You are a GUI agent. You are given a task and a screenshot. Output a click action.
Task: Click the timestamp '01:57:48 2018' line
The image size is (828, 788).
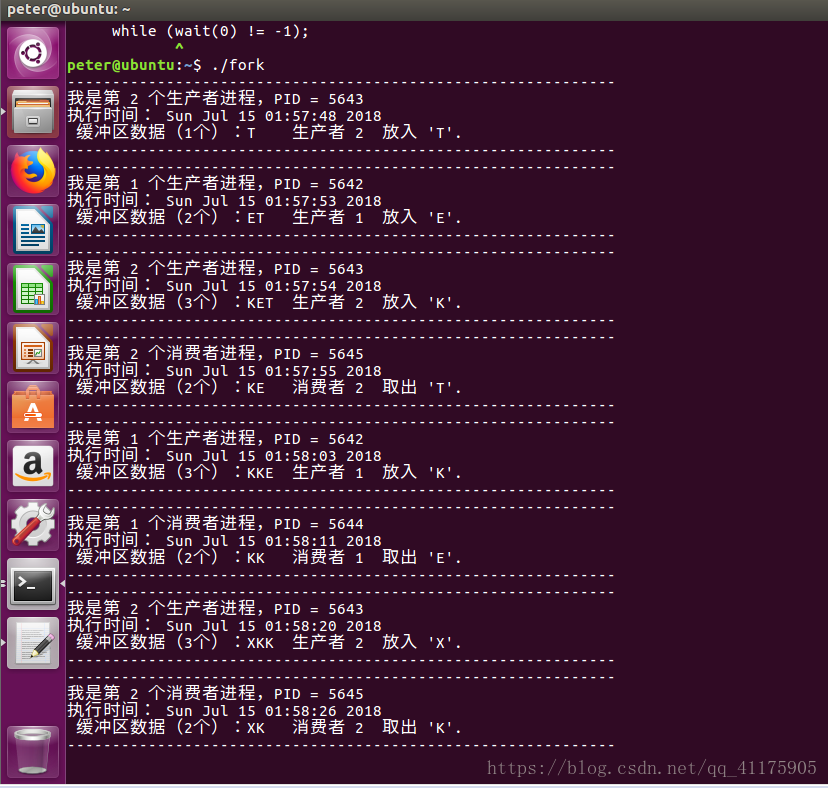224,116
